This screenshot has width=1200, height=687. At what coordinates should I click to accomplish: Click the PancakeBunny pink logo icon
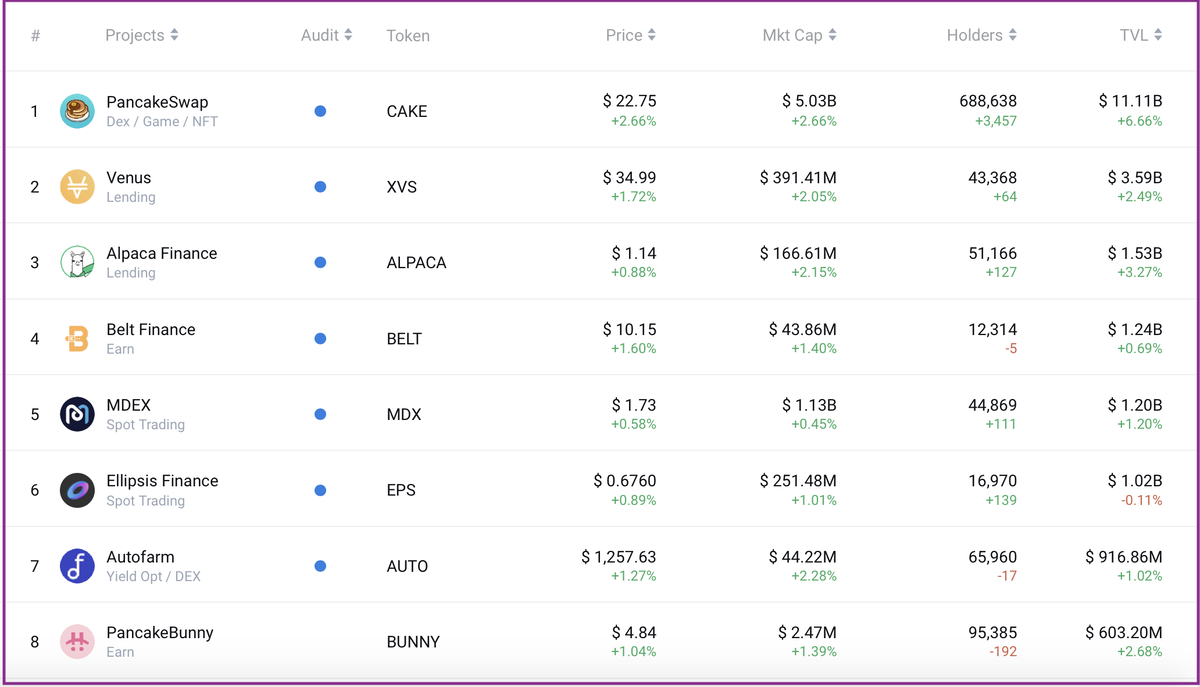pyautogui.click(x=77, y=642)
